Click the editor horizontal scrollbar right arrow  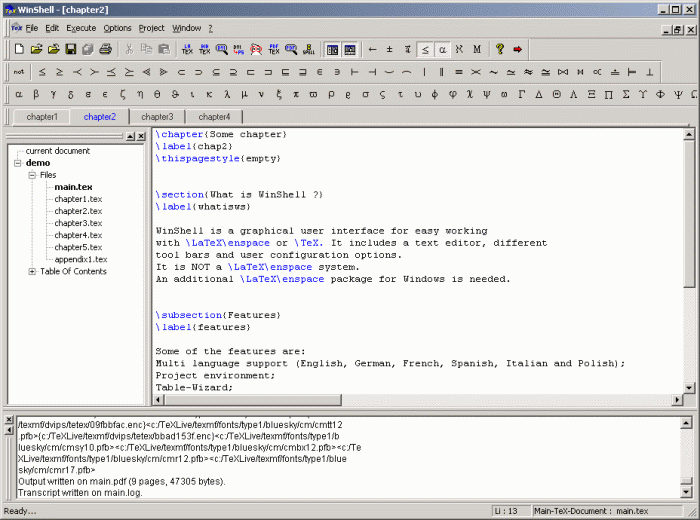tap(678, 400)
